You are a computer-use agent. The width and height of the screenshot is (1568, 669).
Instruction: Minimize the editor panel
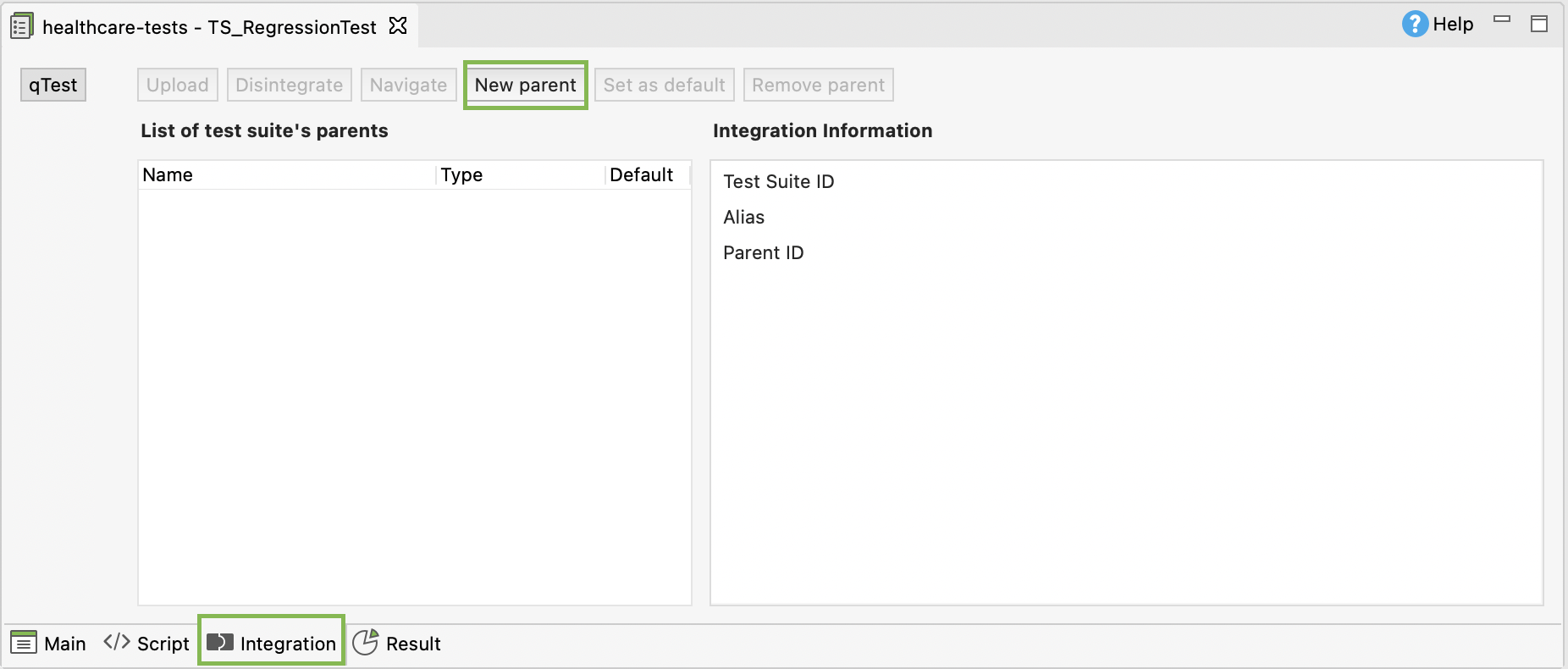click(x=1502, y=19)
